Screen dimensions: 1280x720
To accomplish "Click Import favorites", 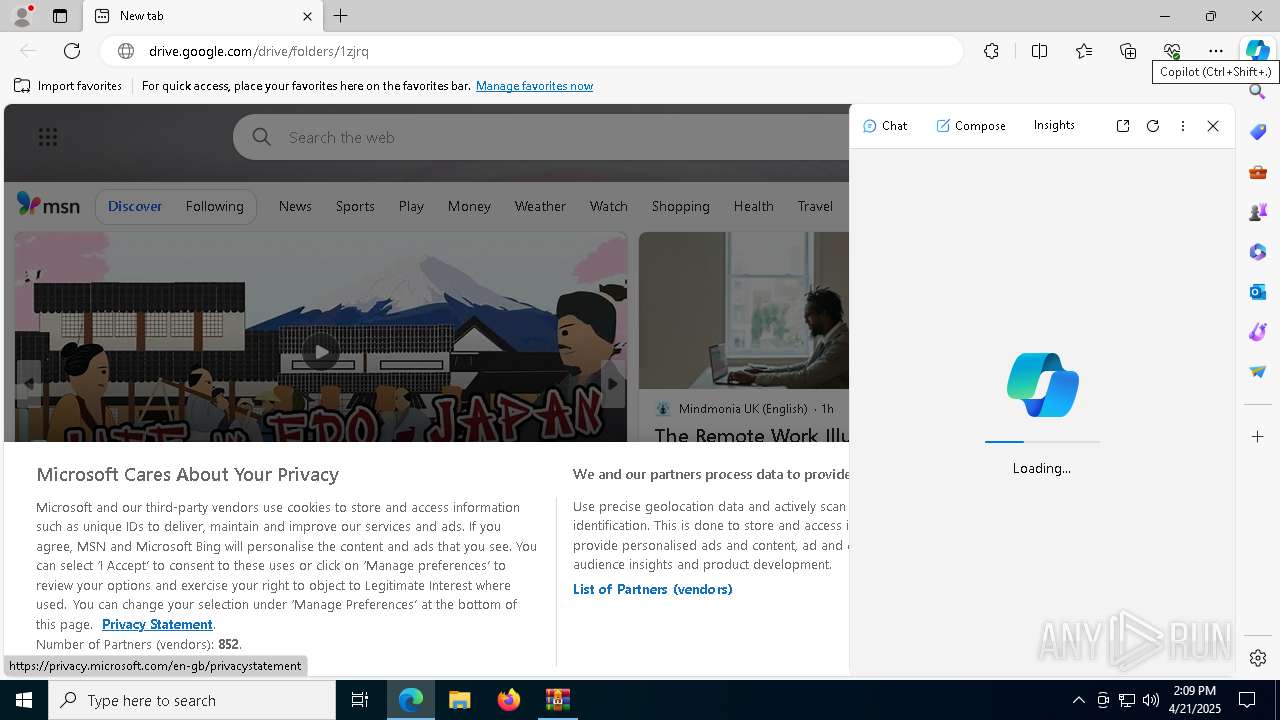I will tap(68, 86).
